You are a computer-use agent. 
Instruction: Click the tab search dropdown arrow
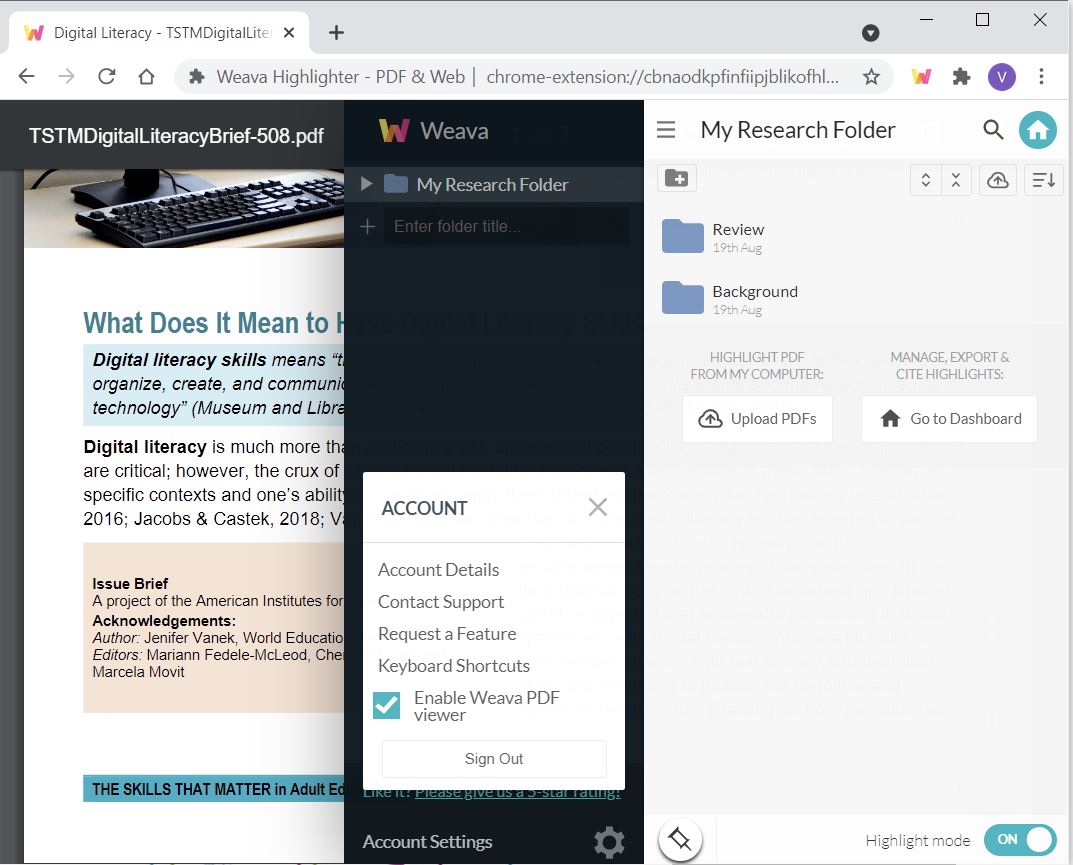coord(870,33)
